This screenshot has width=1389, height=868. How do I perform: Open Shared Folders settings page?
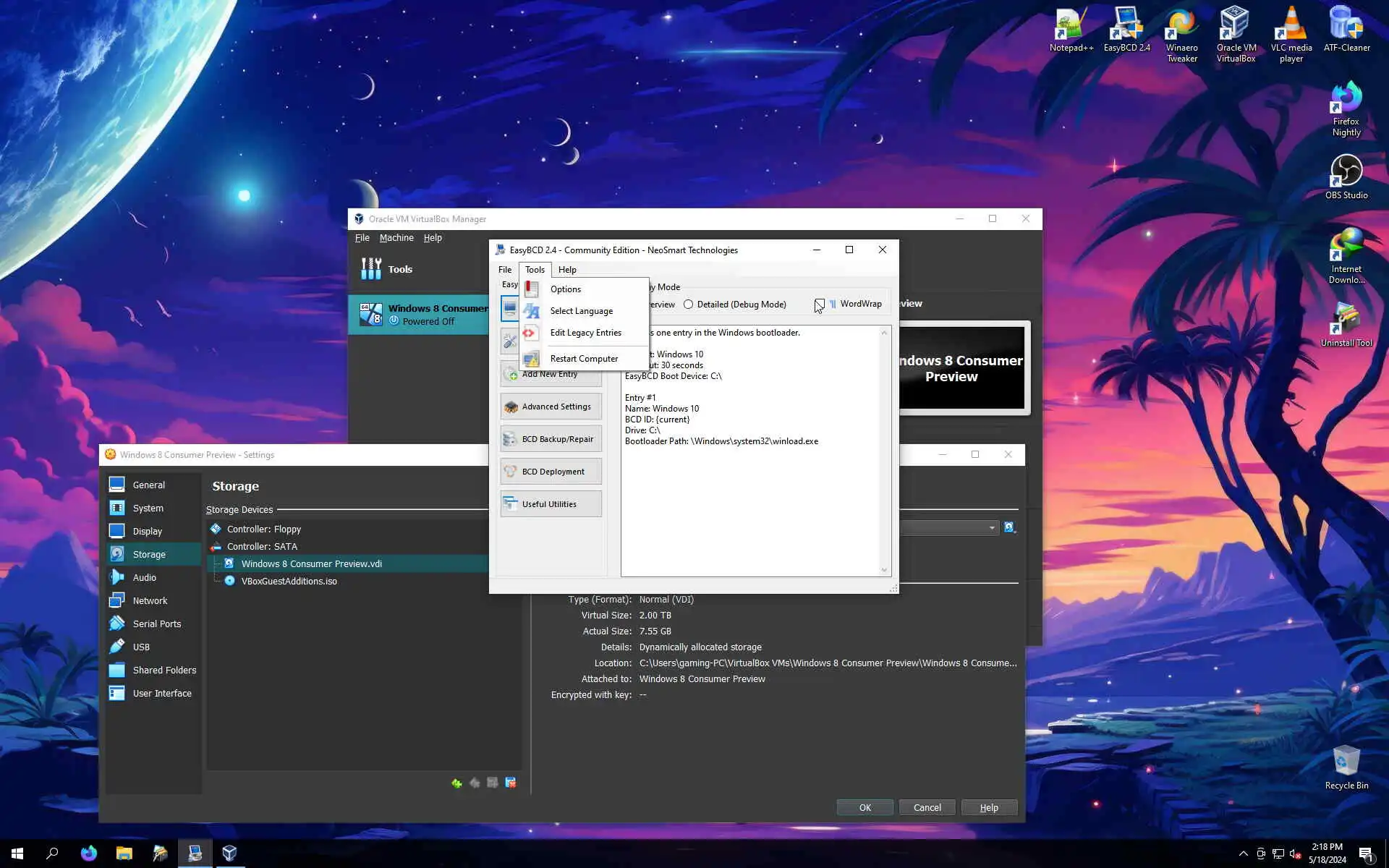(164, 670)
